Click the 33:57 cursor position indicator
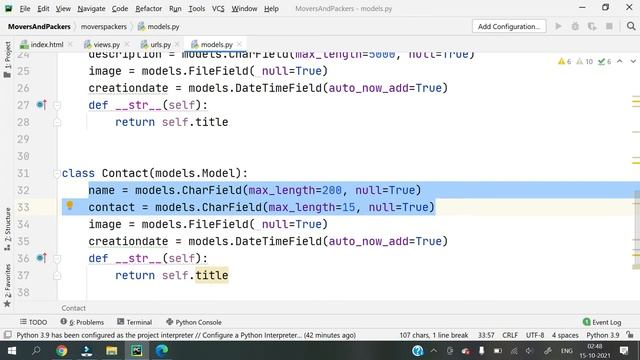 [x=486, y=335]
